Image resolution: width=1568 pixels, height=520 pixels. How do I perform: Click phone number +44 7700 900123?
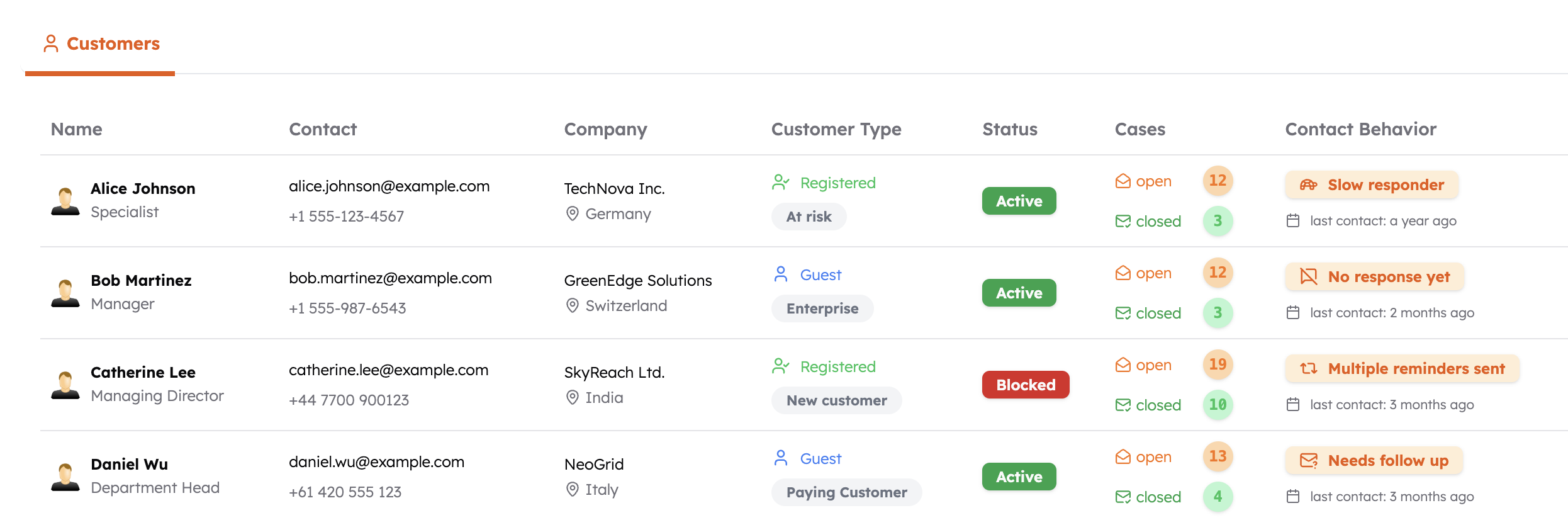click(349, 400)
